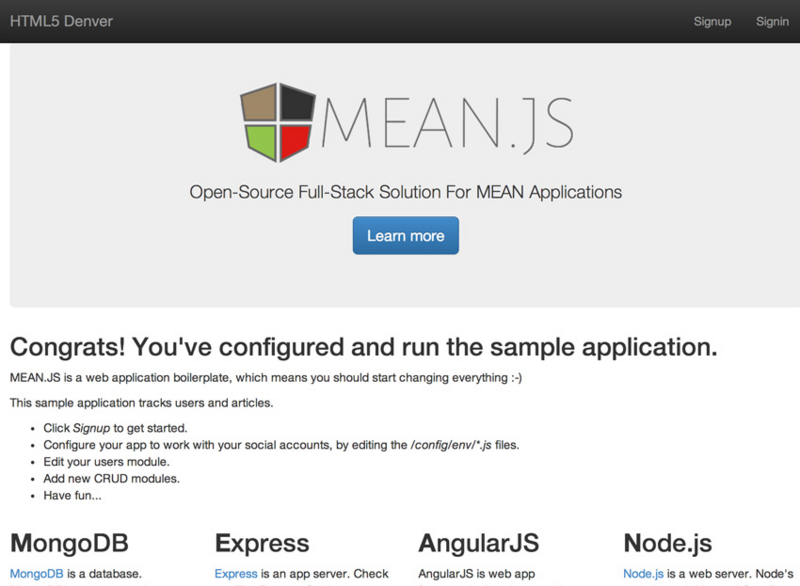Click the 'Add new CRUD modules.' bullet

(111, 478)
